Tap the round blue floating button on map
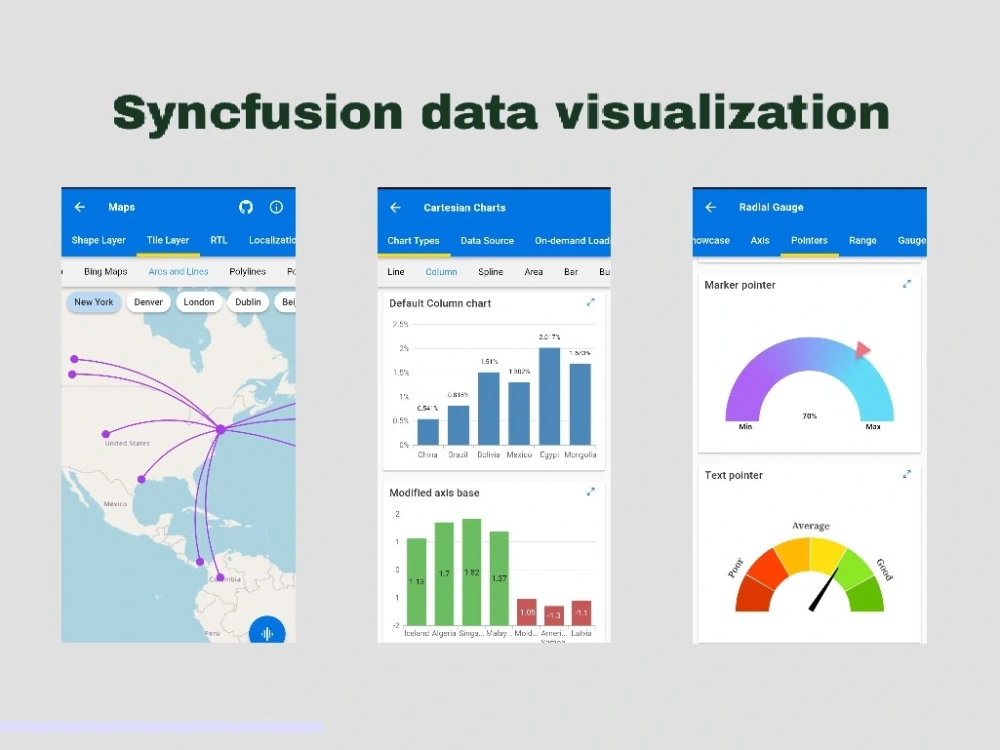Viewport: 1000px width, 750px height. point(267,631)
